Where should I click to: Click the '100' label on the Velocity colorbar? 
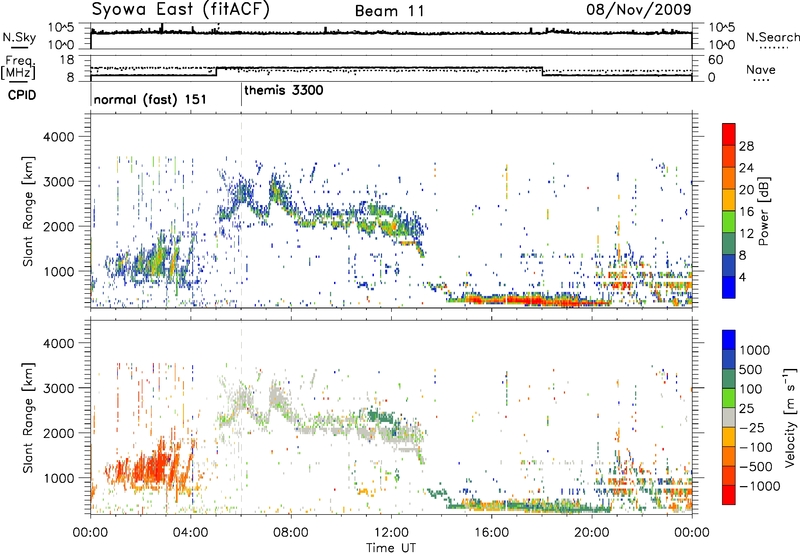coord(751,389)
